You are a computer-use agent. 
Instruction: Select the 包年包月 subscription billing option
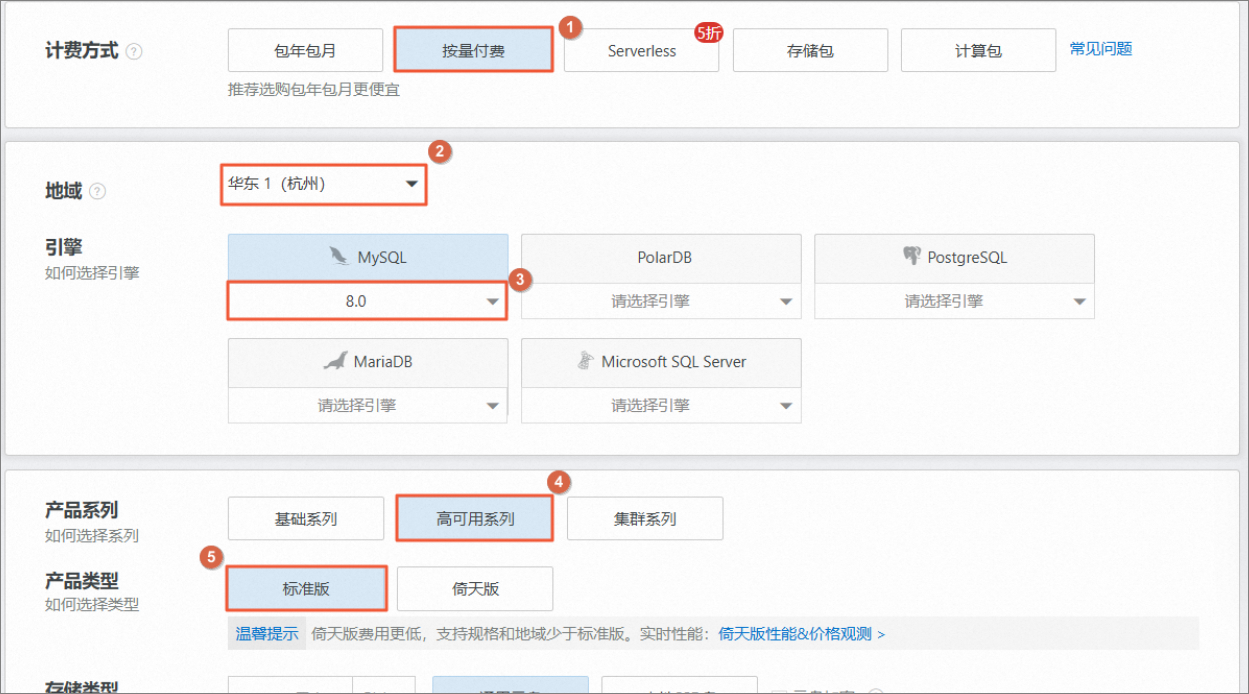click(x=305, y=50)
